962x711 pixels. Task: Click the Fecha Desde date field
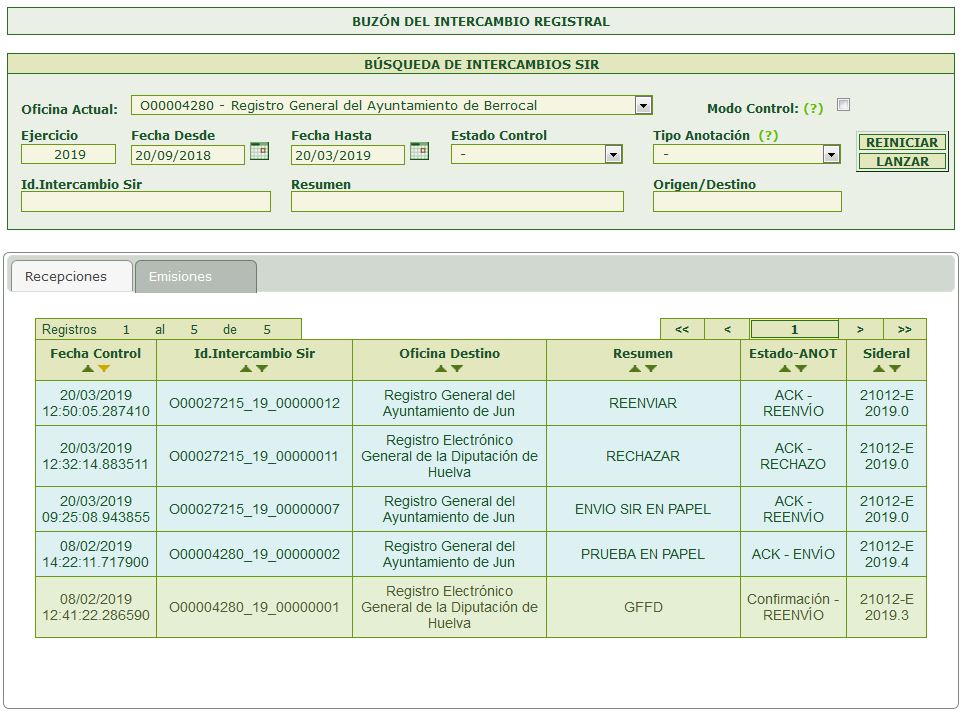tap(188, 155)
